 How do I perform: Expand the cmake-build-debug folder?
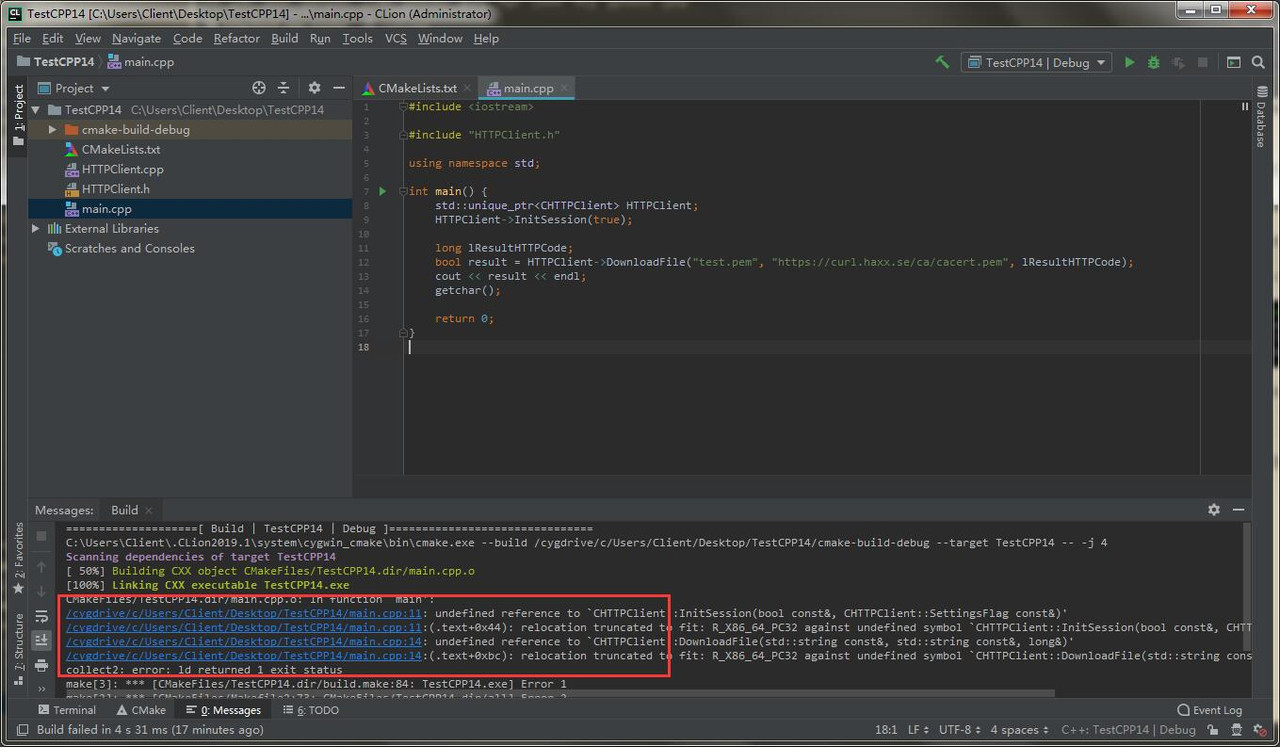pos(53,130)
